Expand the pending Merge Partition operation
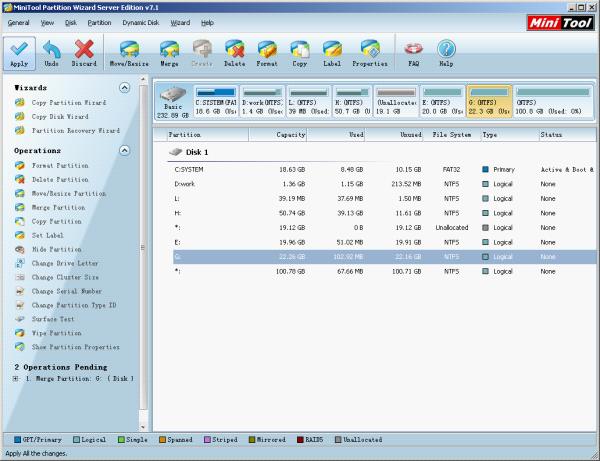This screenshot has width=600, height=461. click(16, 379)
